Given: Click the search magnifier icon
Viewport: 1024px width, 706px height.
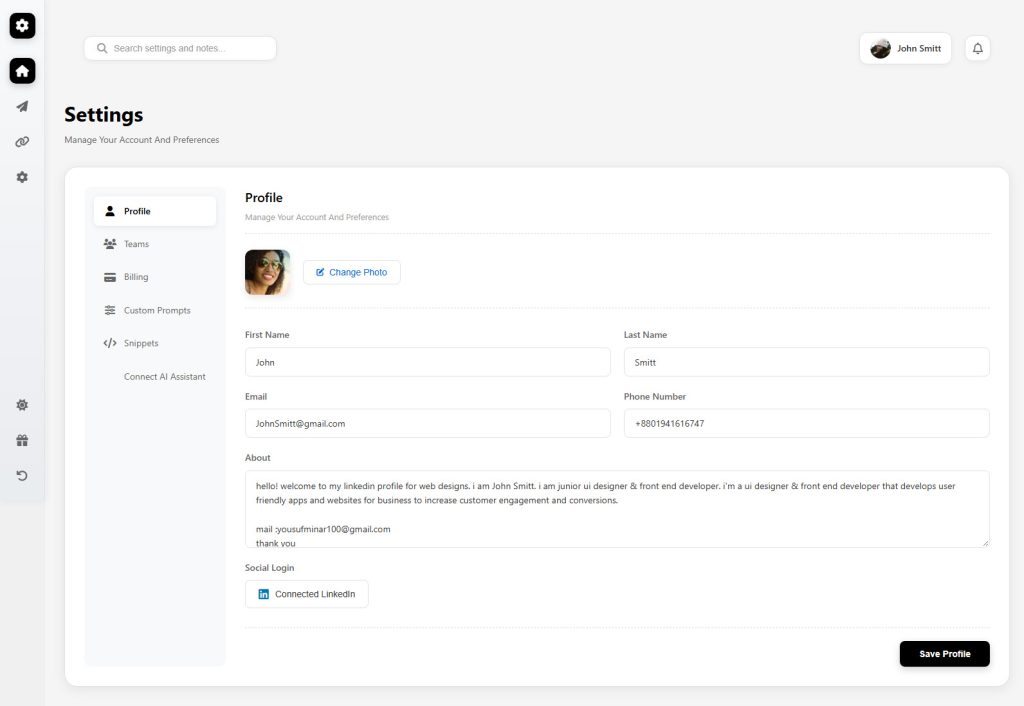Looking at the screenshot, I should pos(102,48).
